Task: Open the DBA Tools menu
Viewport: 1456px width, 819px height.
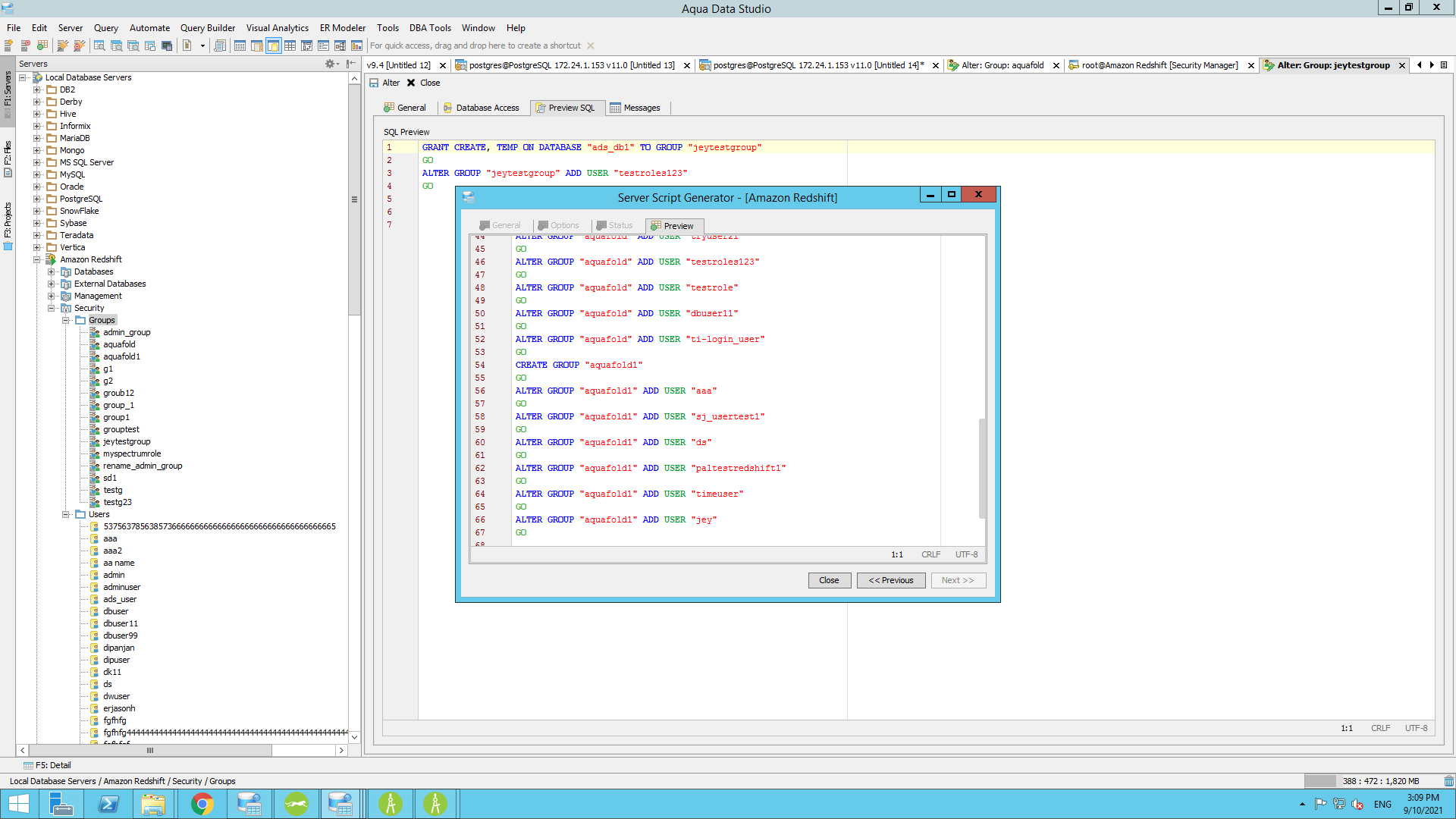Action: click(429, 27)
